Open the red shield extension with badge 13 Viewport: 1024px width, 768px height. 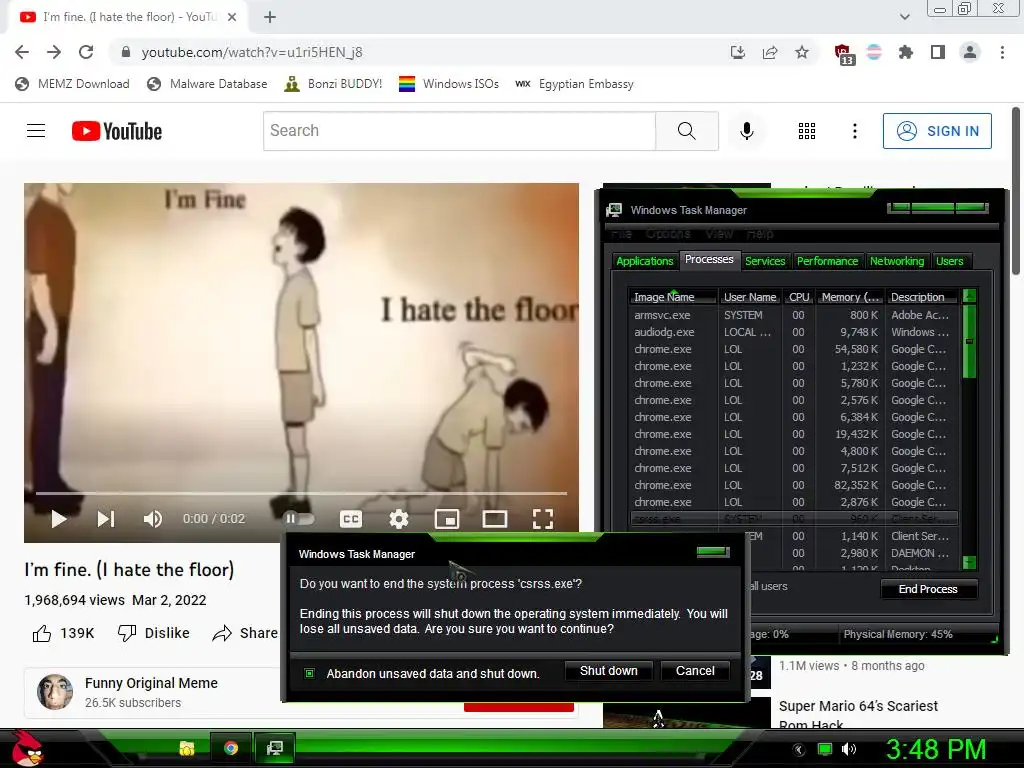coord(844,54)
